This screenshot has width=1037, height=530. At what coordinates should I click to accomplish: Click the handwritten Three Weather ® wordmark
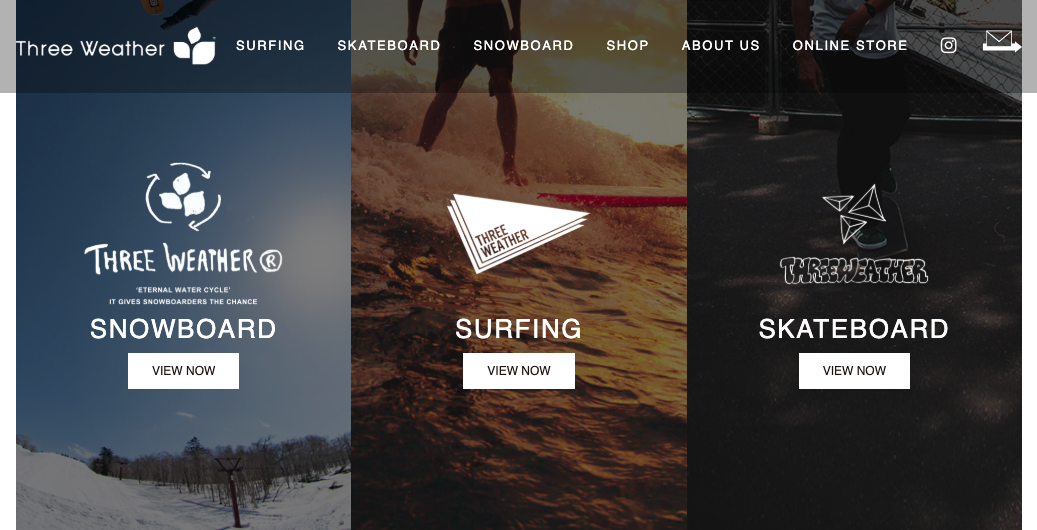183,259
